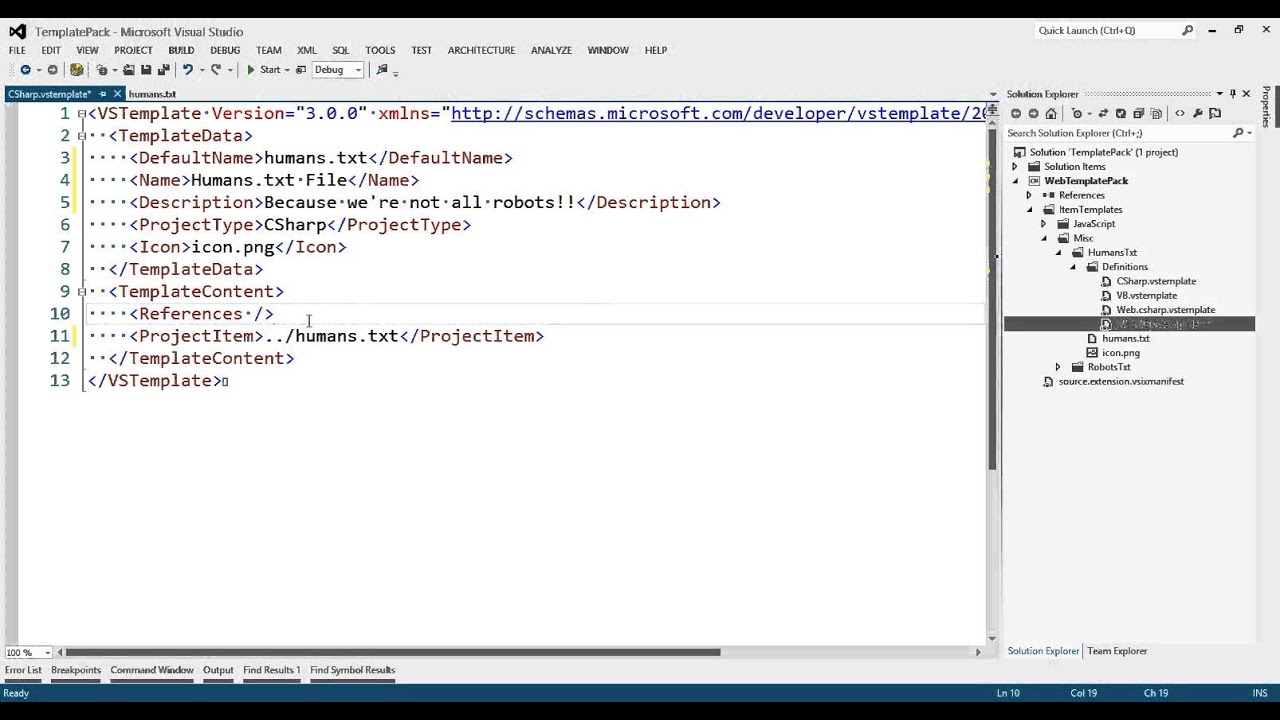The width and height of the screenshot is (1280, 720).
Task: Open the TOOLS menu
Action: 380,50
